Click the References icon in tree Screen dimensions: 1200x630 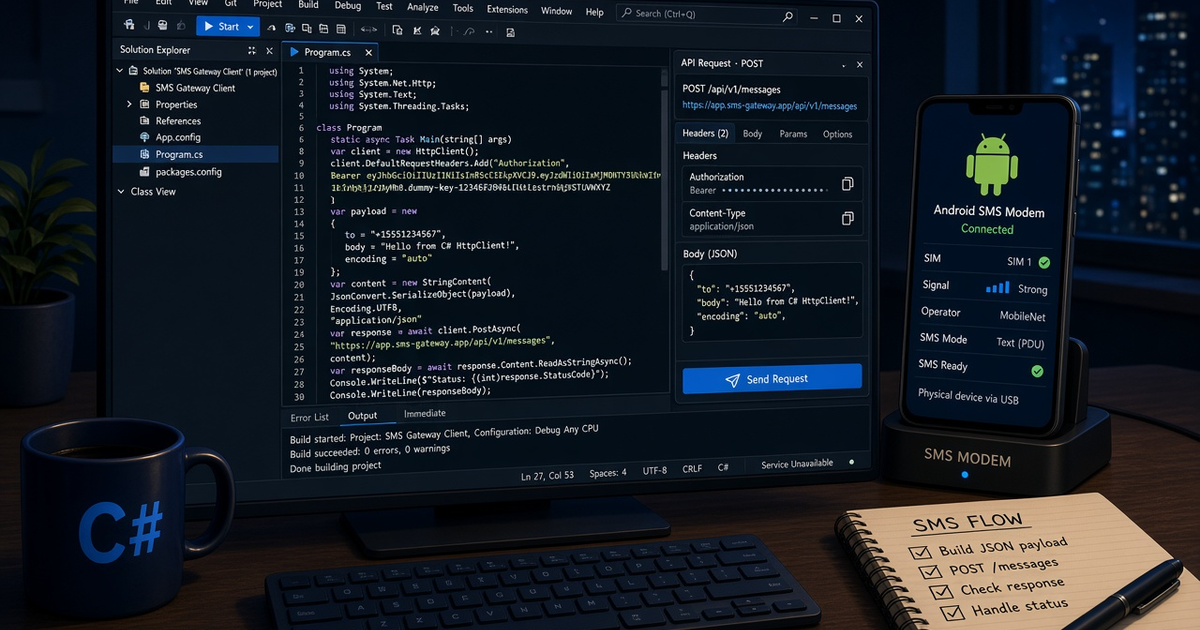click(x=145, y=121)
